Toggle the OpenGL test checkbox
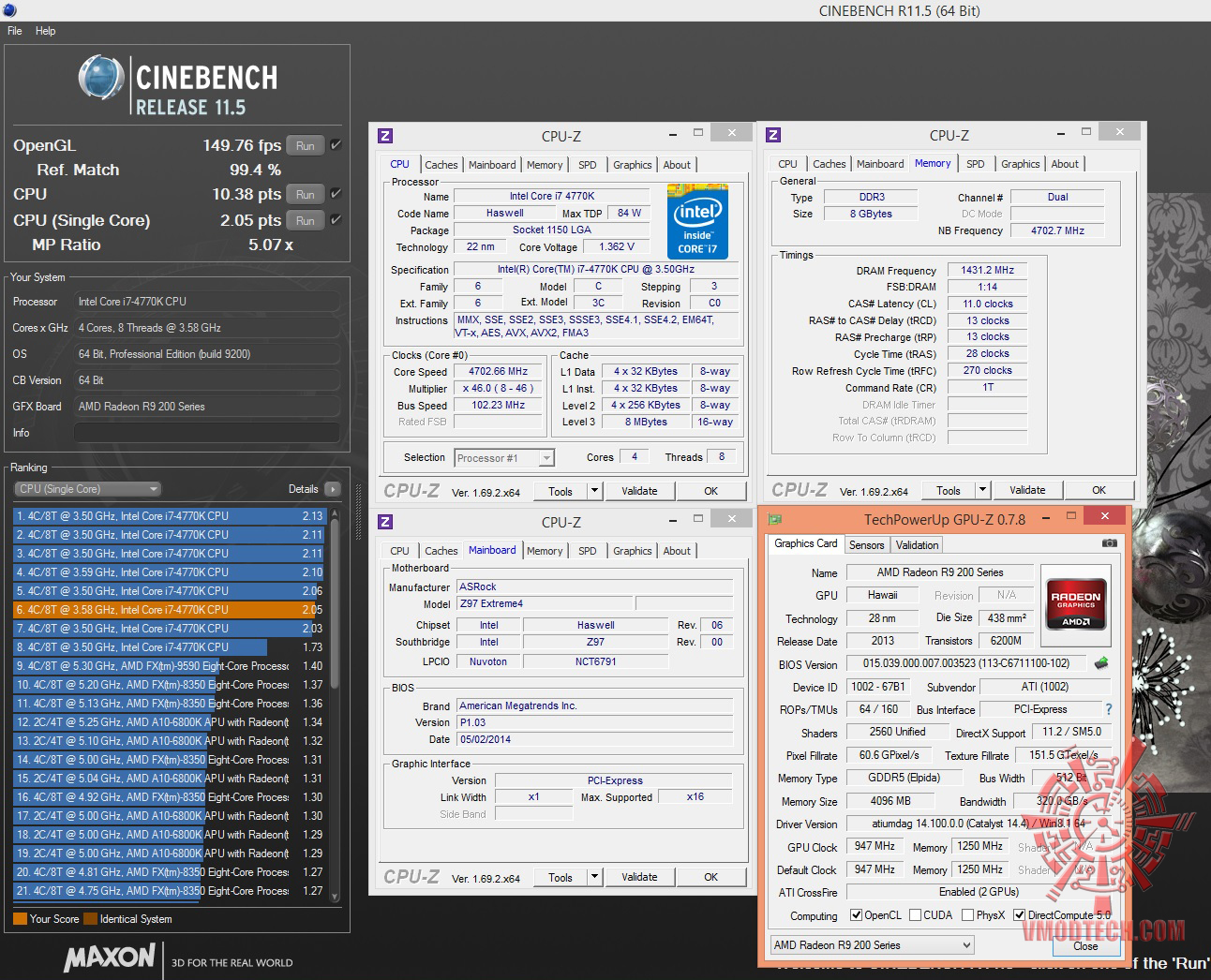 coord(336,145)
